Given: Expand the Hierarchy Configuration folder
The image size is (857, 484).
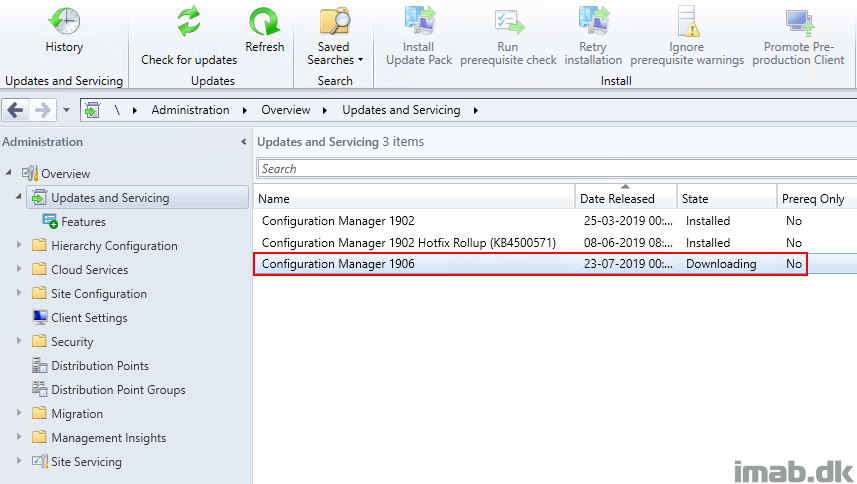Looking at the screenshot, I should pyautogui.click(x=19, y=245).
